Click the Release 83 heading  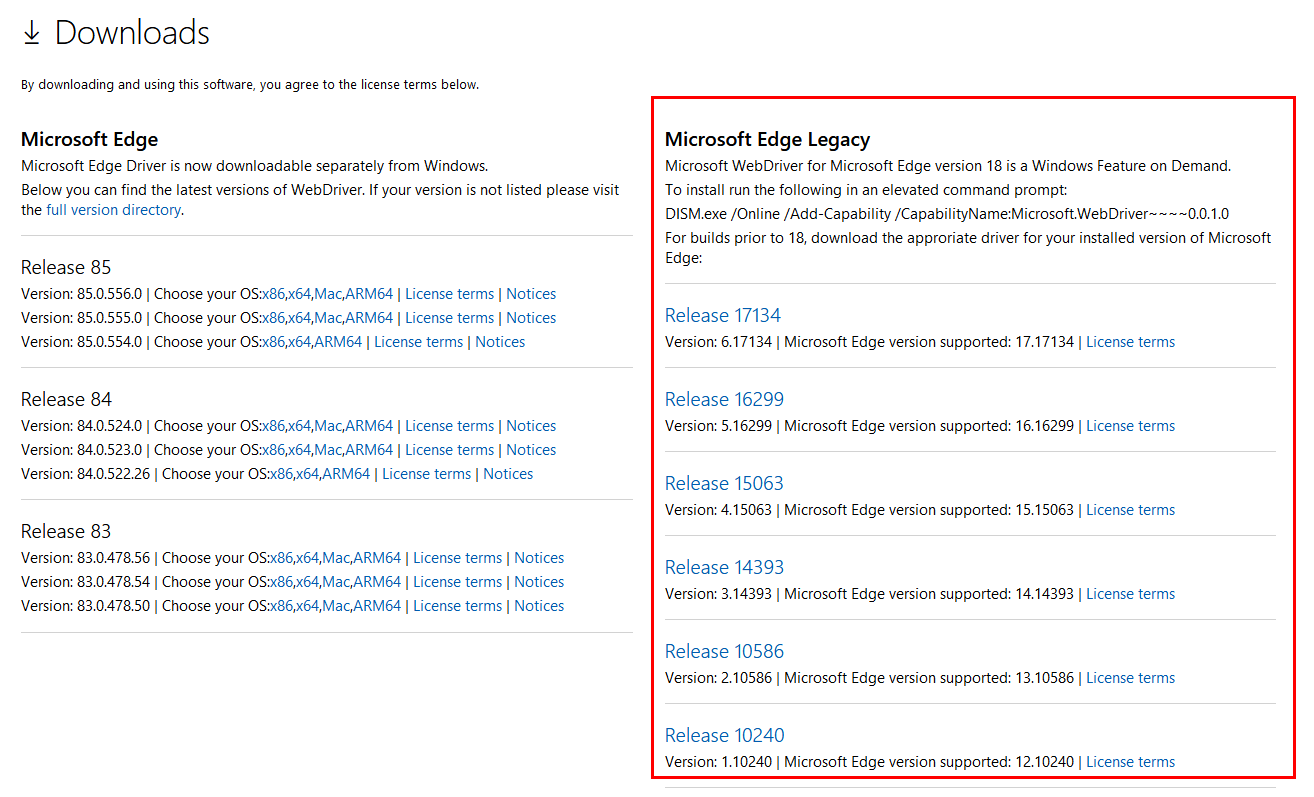click(x=66, y=531)
